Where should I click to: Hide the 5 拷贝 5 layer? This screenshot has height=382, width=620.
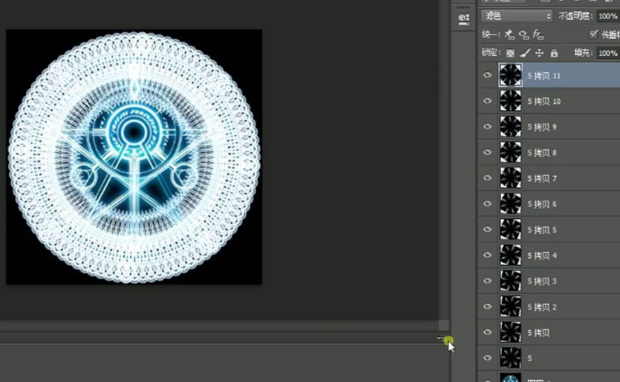pos(487,229)
